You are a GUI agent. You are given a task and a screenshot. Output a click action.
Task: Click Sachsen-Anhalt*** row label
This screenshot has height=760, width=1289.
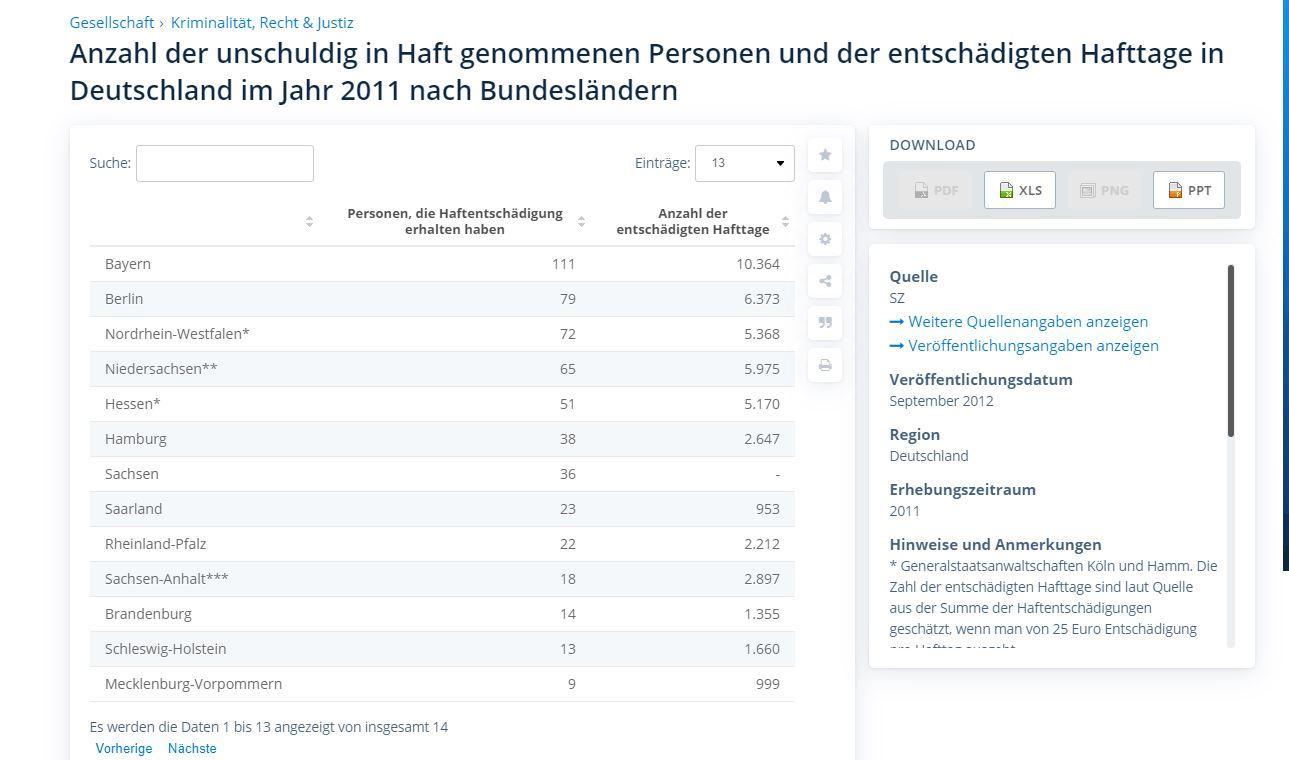pos(167,579)
